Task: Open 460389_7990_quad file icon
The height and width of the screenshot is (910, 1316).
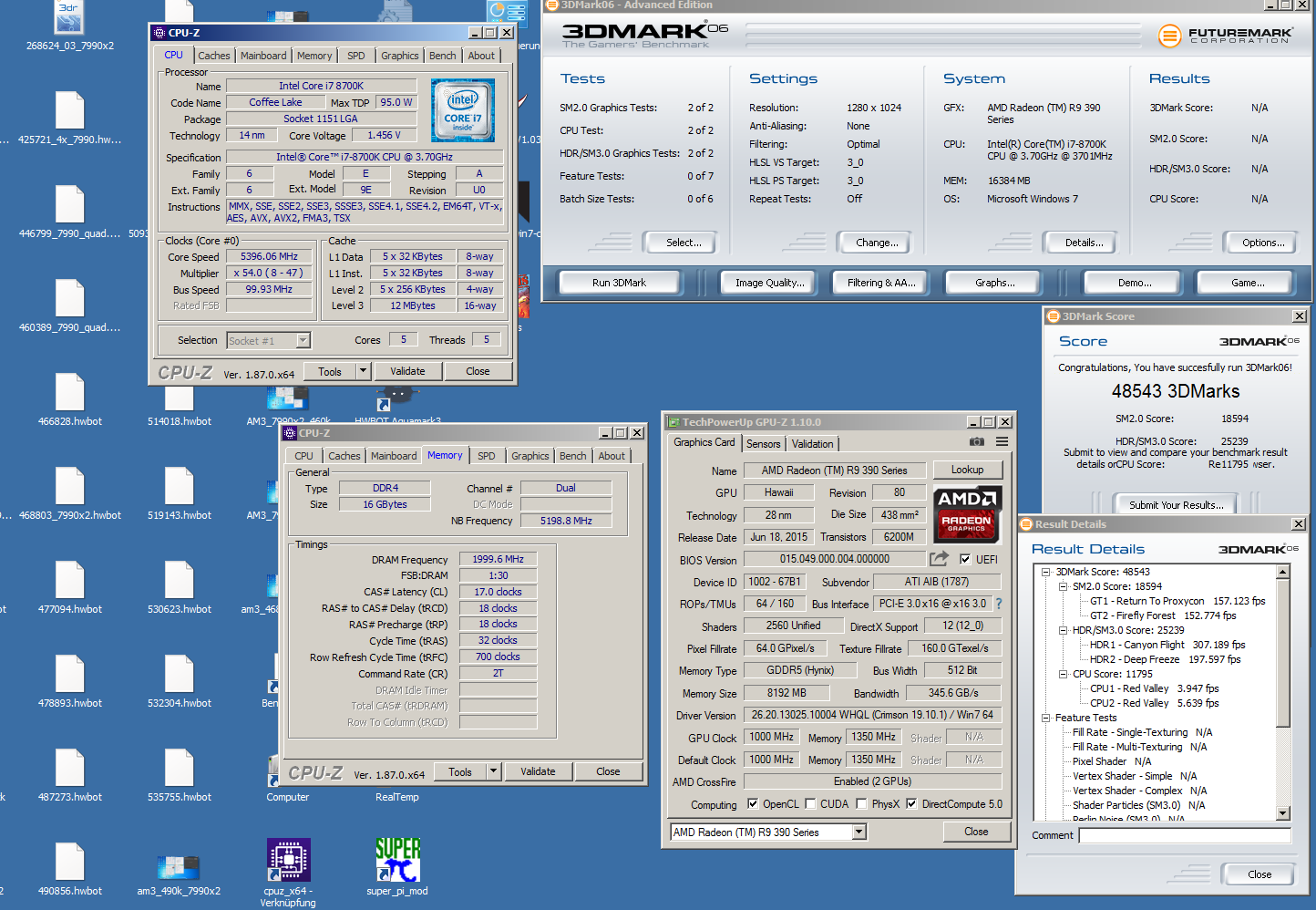Action: (x=70, y=298)
